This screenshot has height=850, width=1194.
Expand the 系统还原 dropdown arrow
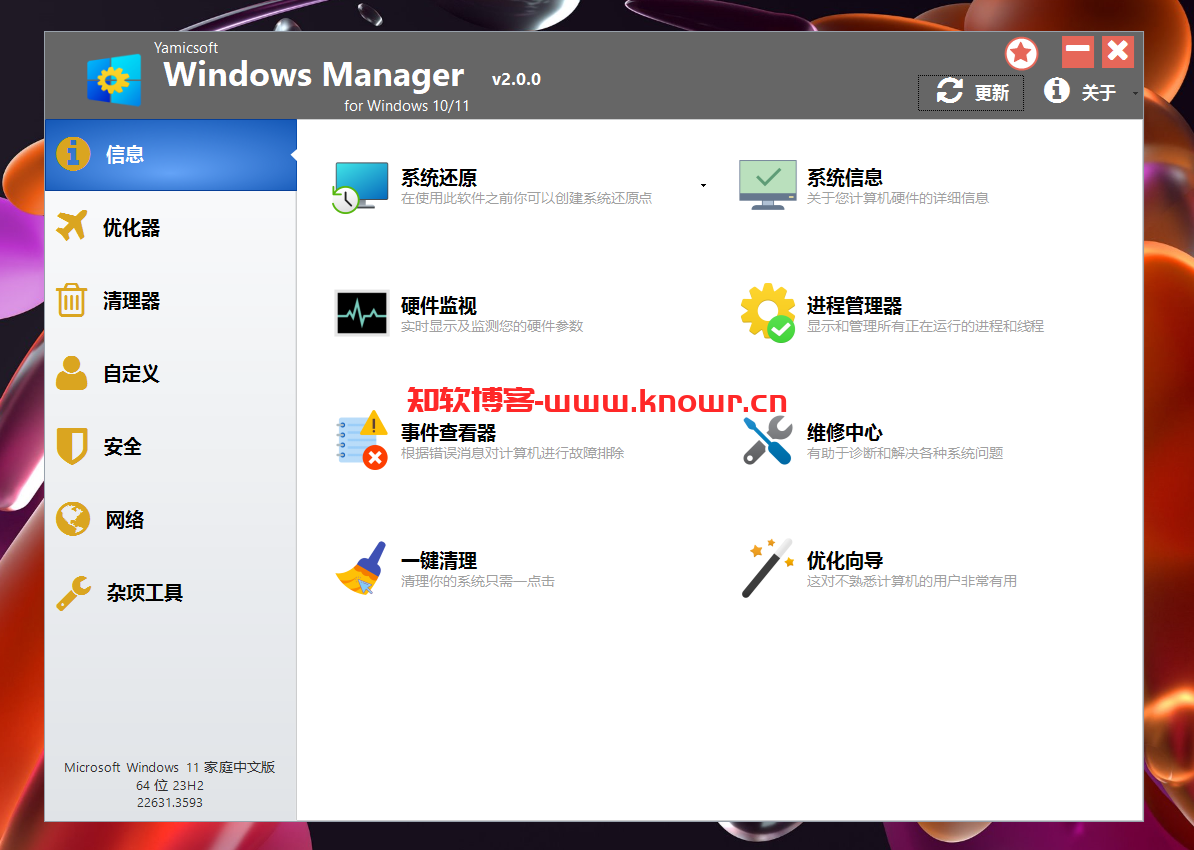[x=703, y=186]
